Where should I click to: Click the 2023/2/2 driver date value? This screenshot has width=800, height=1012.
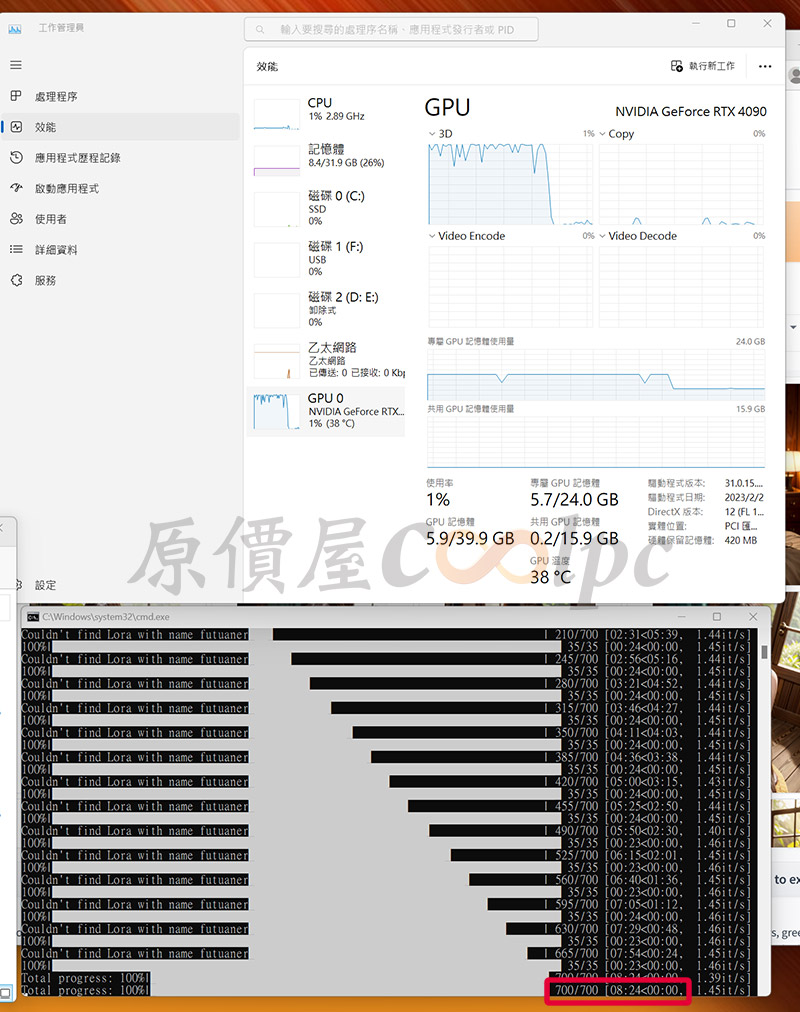744,498
